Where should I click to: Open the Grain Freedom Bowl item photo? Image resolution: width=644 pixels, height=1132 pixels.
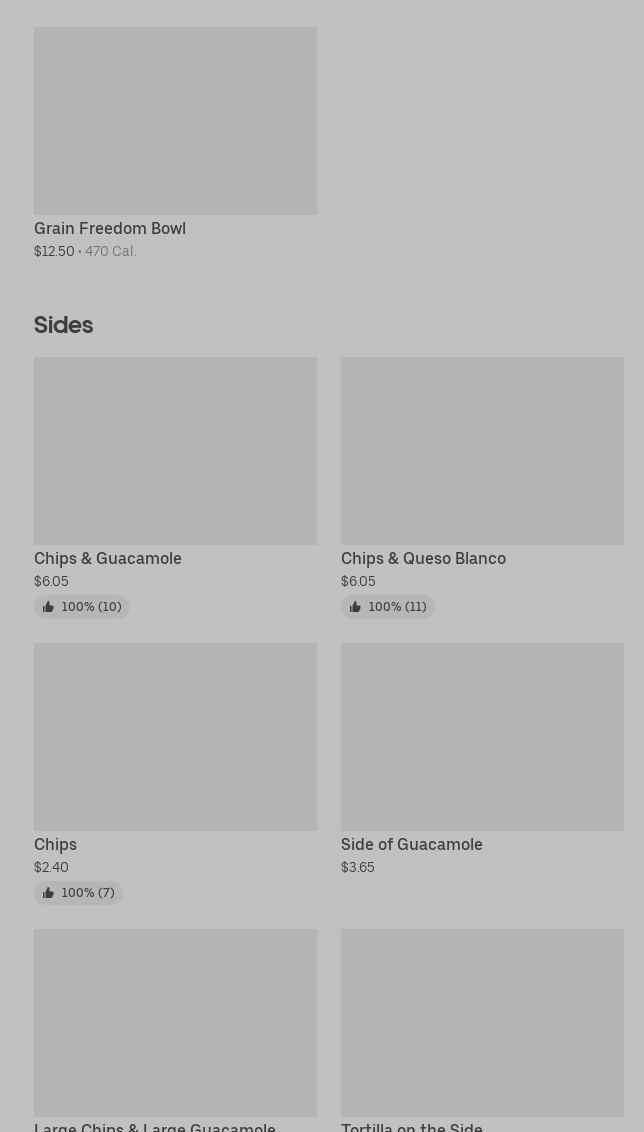175,121
